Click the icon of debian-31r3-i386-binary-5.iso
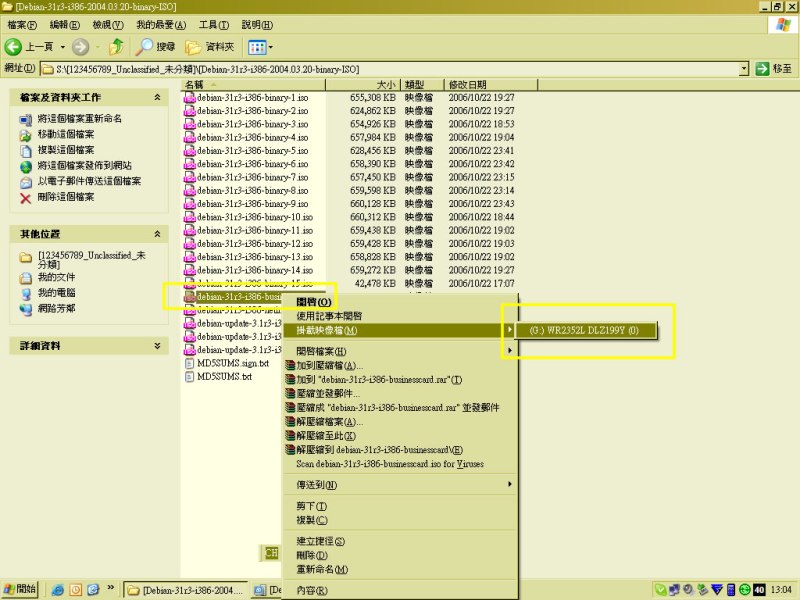Image resolution: width=800 pixels, height=600 pixels. click(190, 151)
